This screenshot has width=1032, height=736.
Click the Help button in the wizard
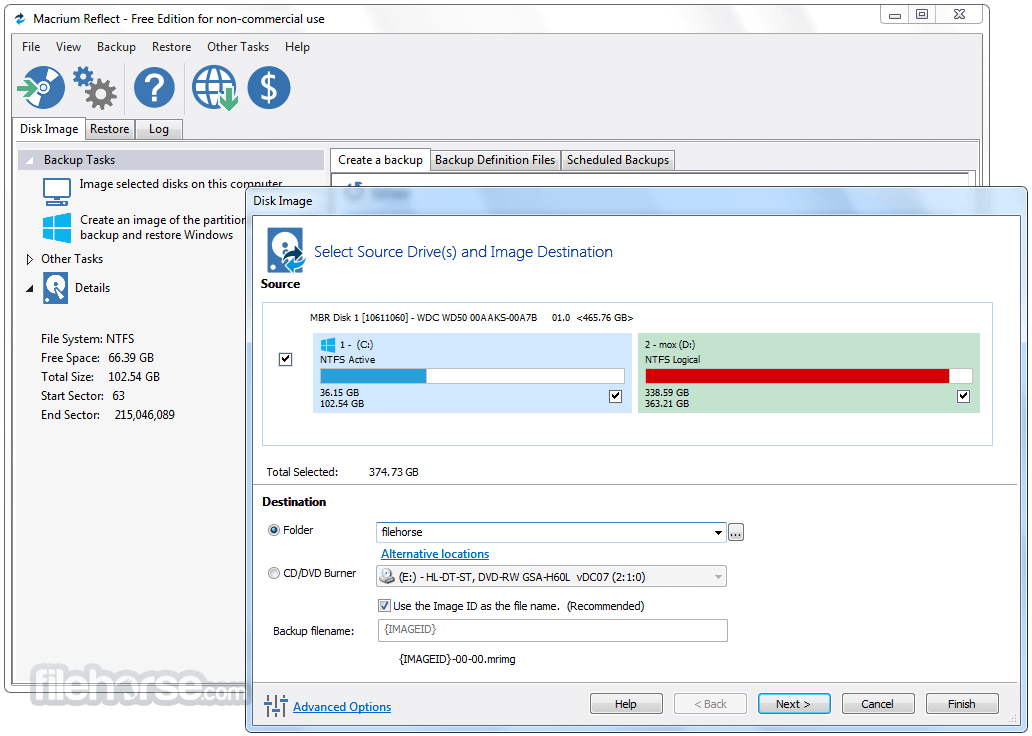(626, 704)
